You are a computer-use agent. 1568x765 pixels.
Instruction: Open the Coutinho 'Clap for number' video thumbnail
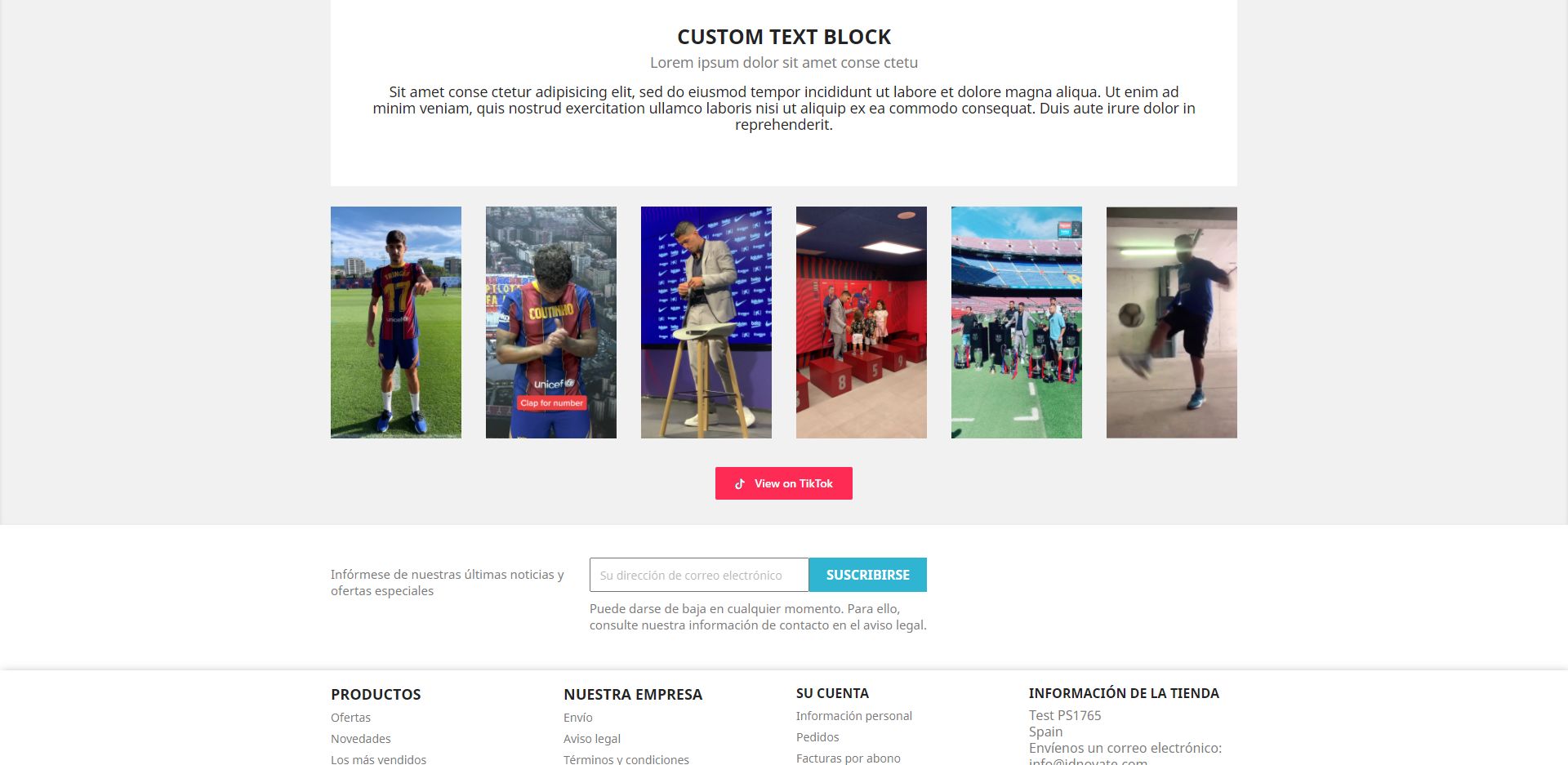(x=551, y=322)
